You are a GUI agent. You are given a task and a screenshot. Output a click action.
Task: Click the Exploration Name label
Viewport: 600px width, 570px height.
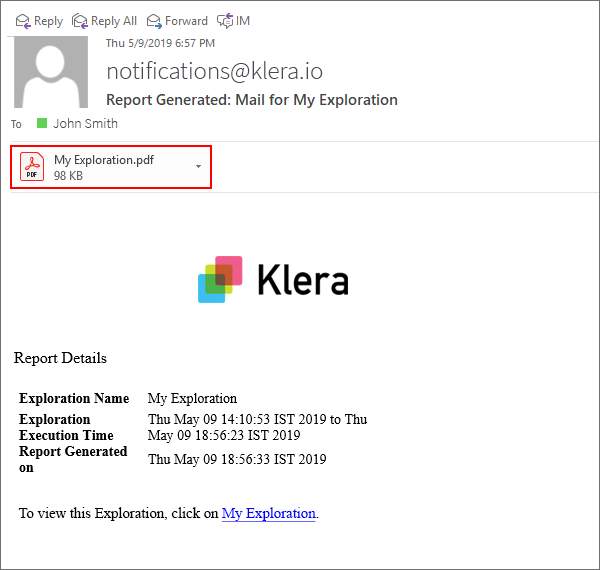(74, 398)
